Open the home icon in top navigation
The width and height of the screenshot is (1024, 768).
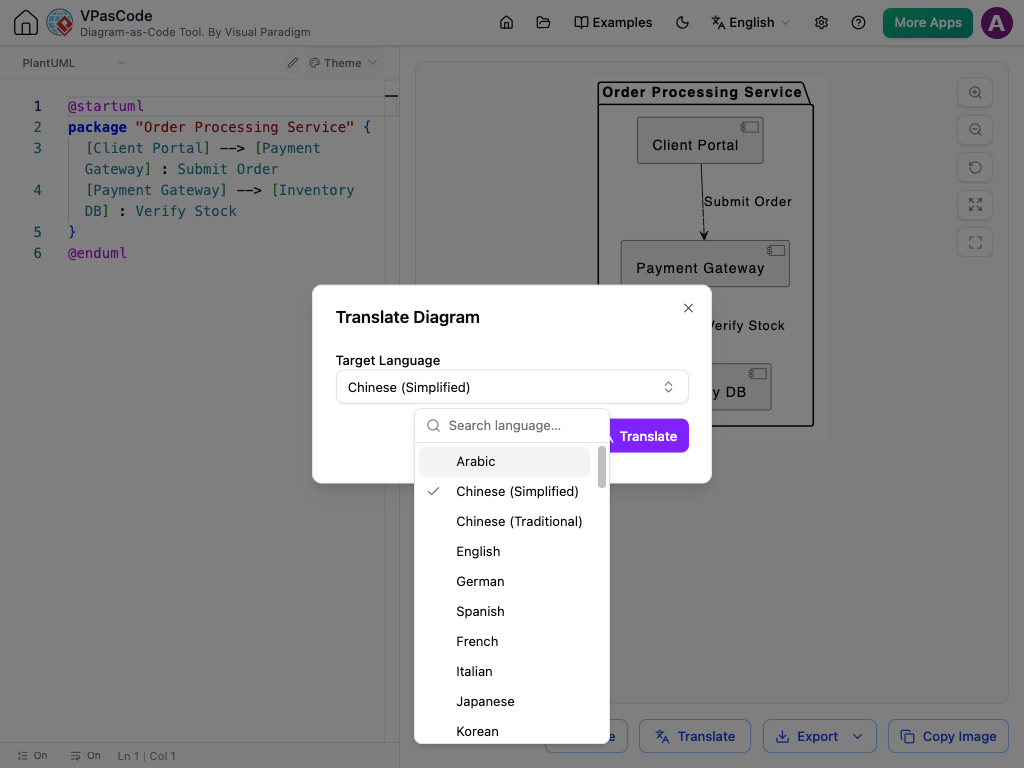tap(506, 22)
